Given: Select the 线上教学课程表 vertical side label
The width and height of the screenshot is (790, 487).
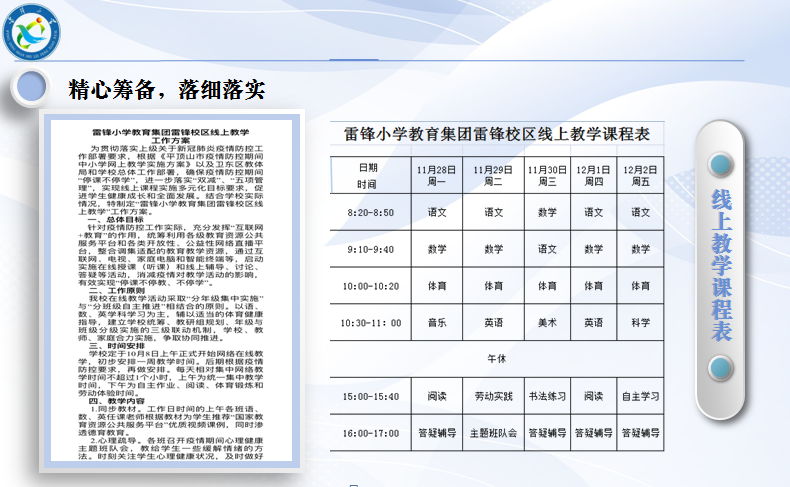Looking at the screenshot, I should [x=743, y=270].
